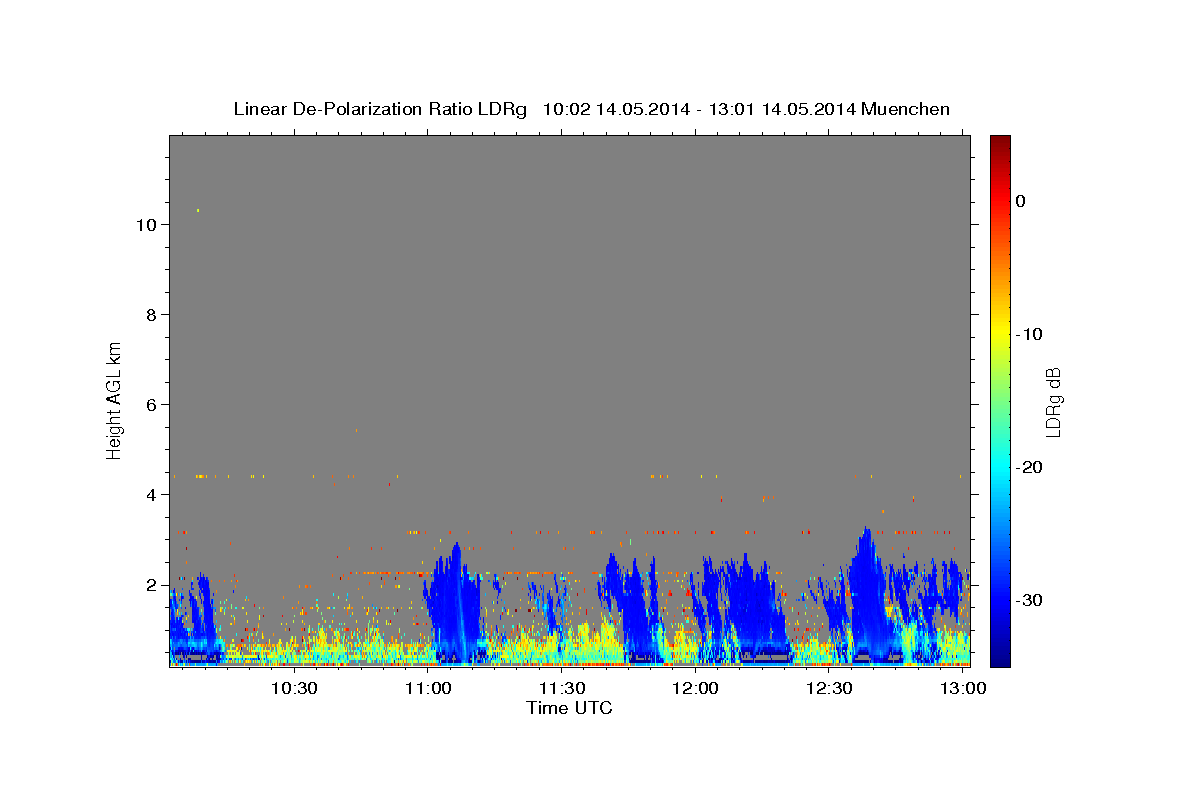The width and height of the screenshot is (1200, 800).
Task: Select the 13:00 time tick label
Action: pos(963,688)
